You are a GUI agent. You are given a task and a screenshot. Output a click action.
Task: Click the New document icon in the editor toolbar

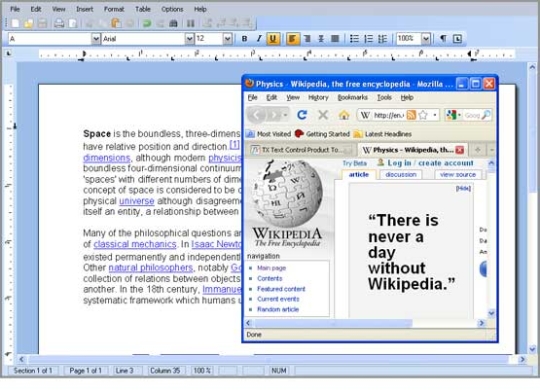tap(15, 23)
